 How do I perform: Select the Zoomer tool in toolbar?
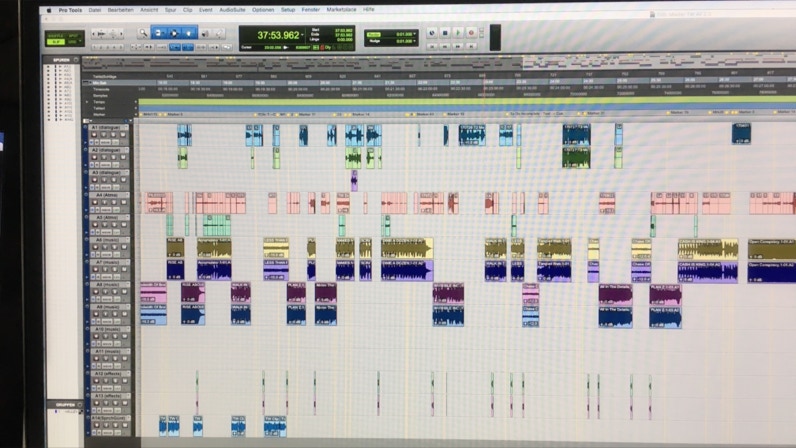143,33
